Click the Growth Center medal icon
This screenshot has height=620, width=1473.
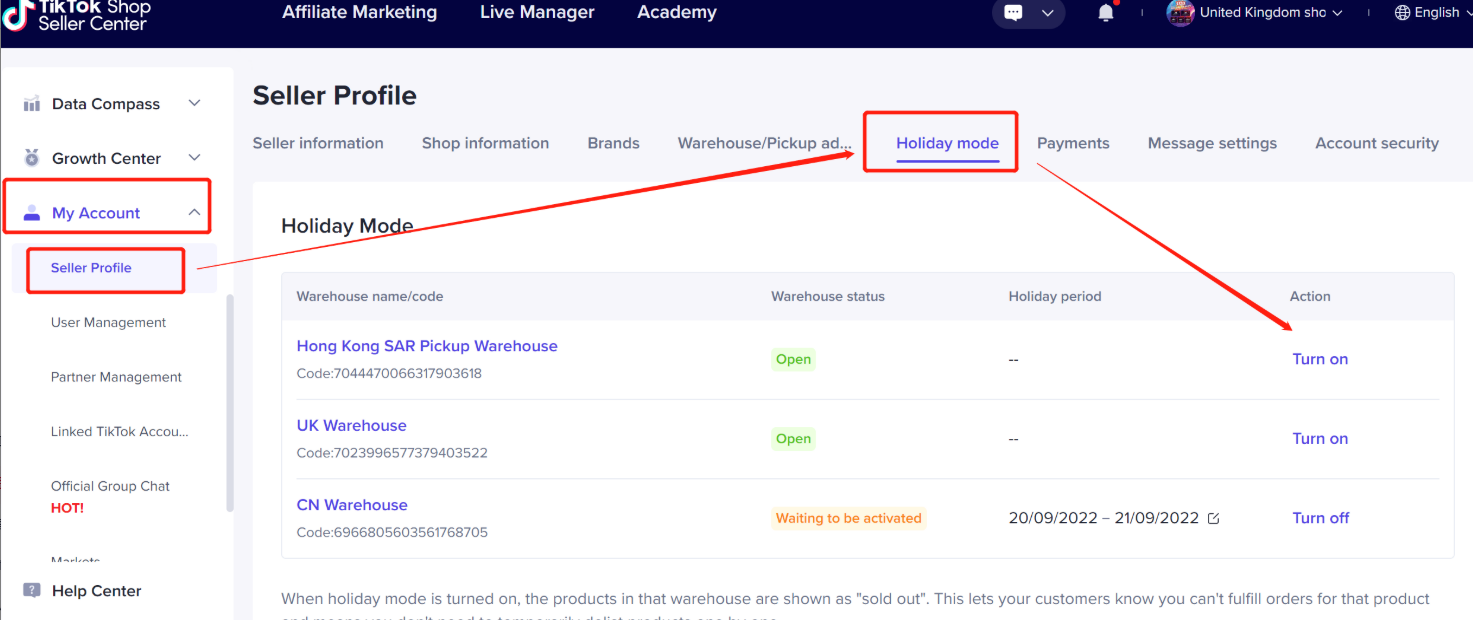point(32,158)
